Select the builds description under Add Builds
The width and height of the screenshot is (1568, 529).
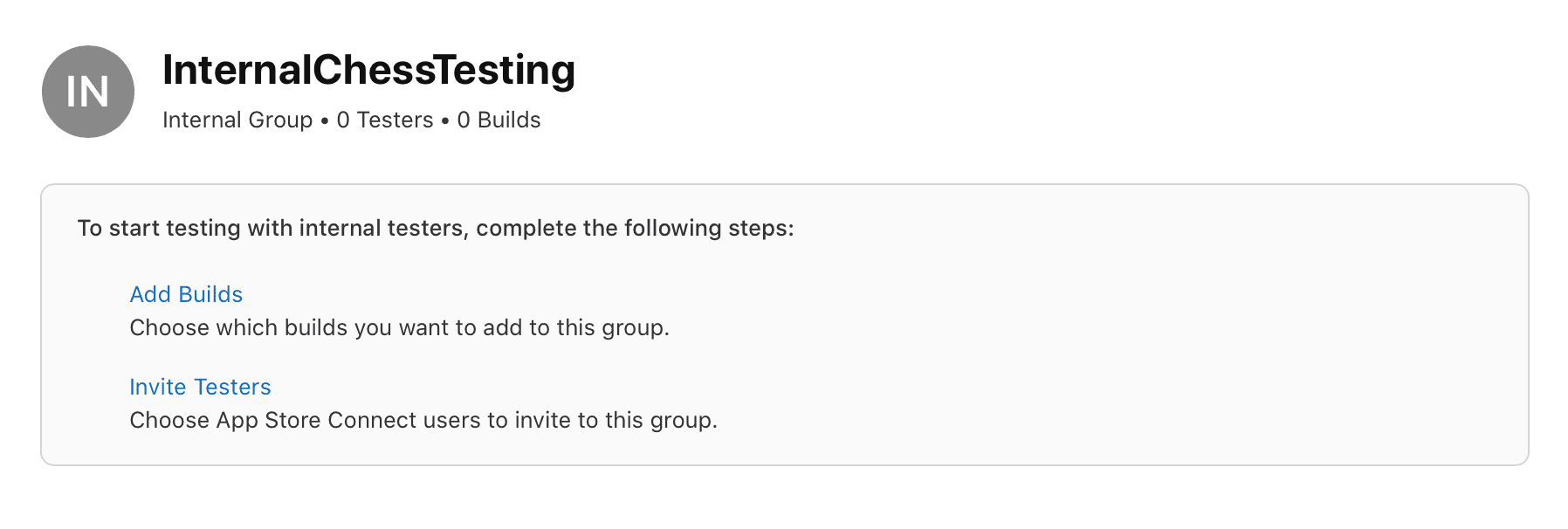pos(399,329)
